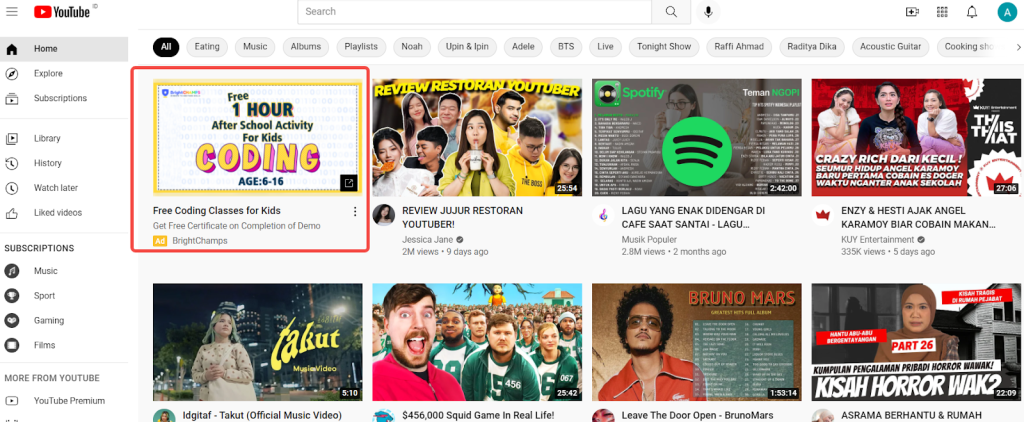Open the Films subscription channel
The width and height of the screenshot is (1024, 422).
coord(64,346)
